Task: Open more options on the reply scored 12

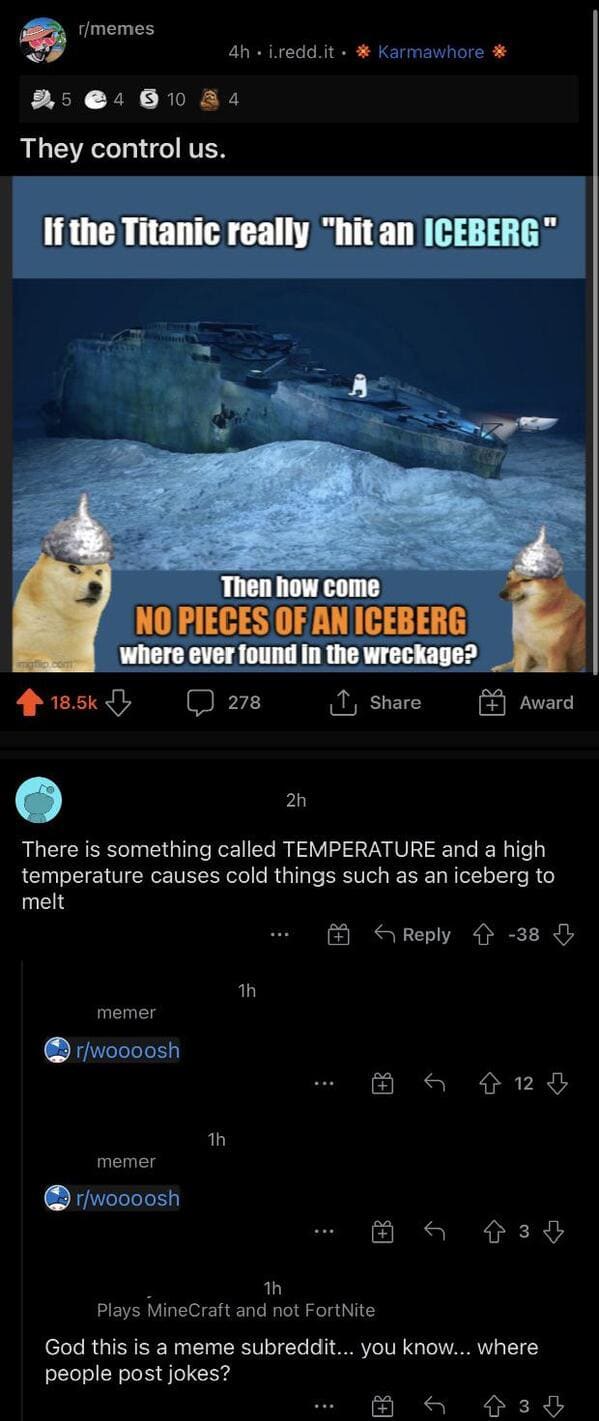Action: (322, 1083)
